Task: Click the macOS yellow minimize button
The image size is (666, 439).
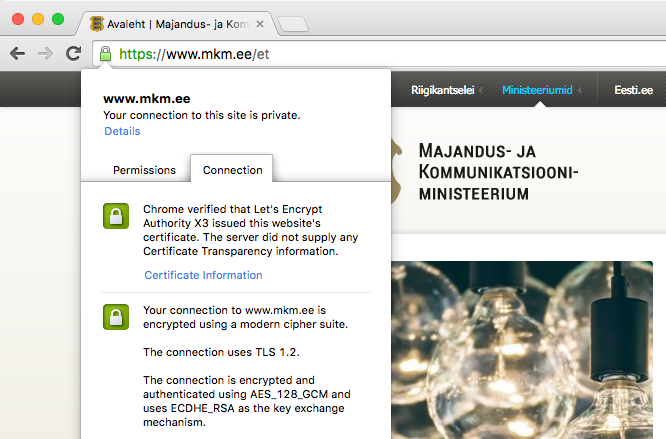Action: pos(38,19)
